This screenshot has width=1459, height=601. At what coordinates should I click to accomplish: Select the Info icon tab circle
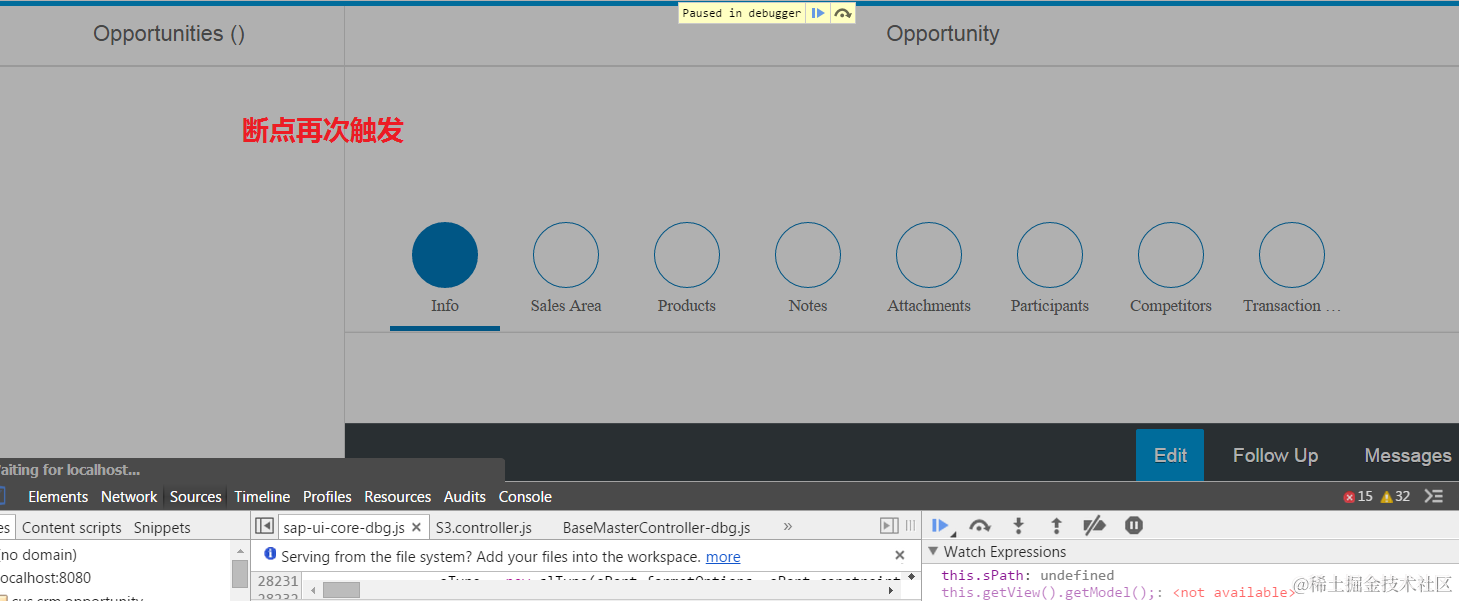(445, 255)
